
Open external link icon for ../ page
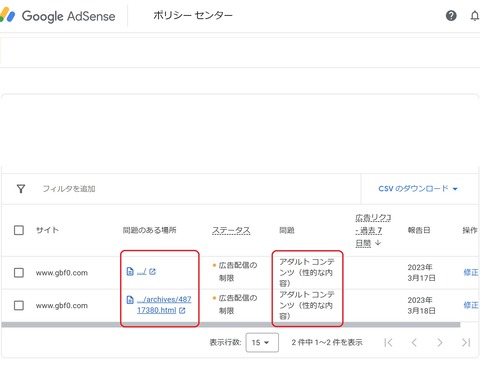click(152, 272)
